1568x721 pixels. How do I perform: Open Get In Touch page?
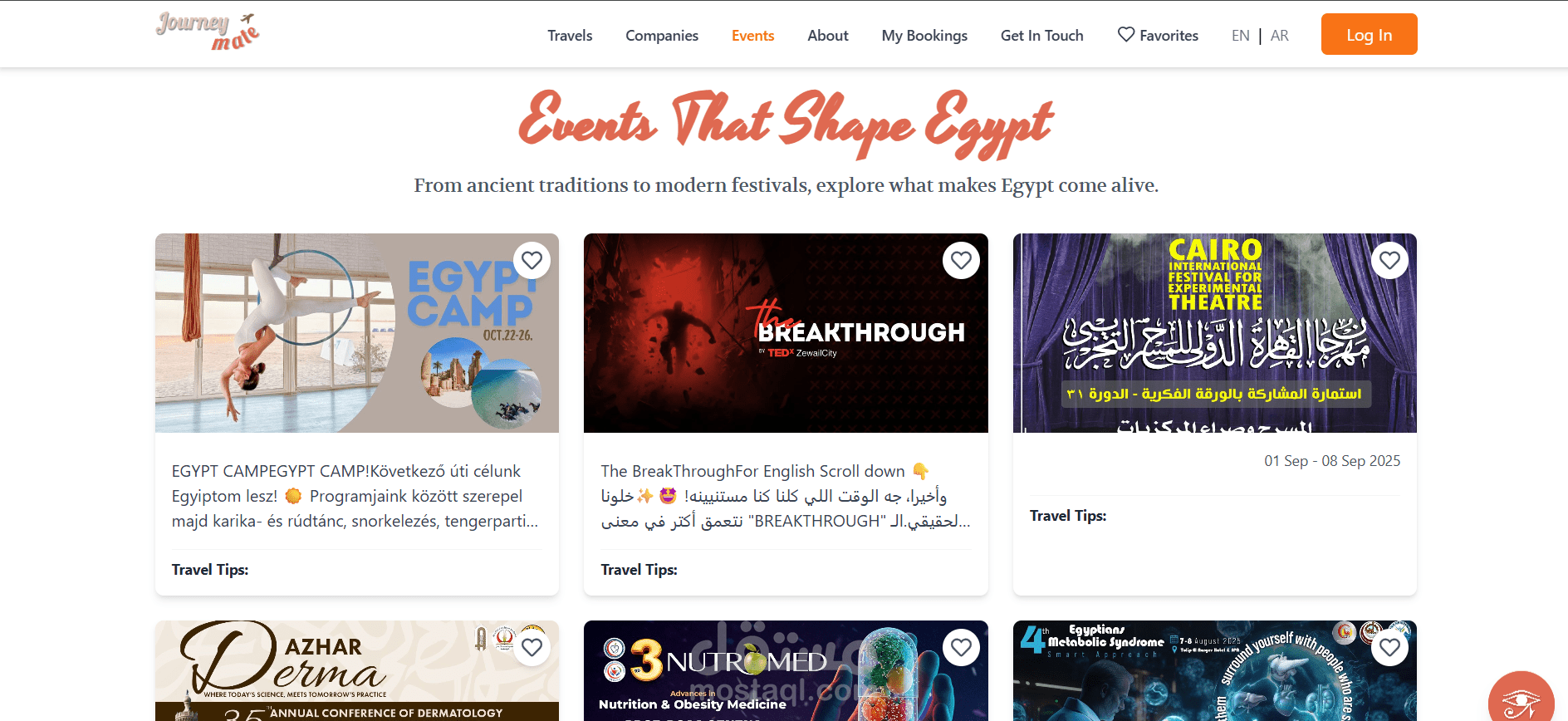(x=1042, y=35)
